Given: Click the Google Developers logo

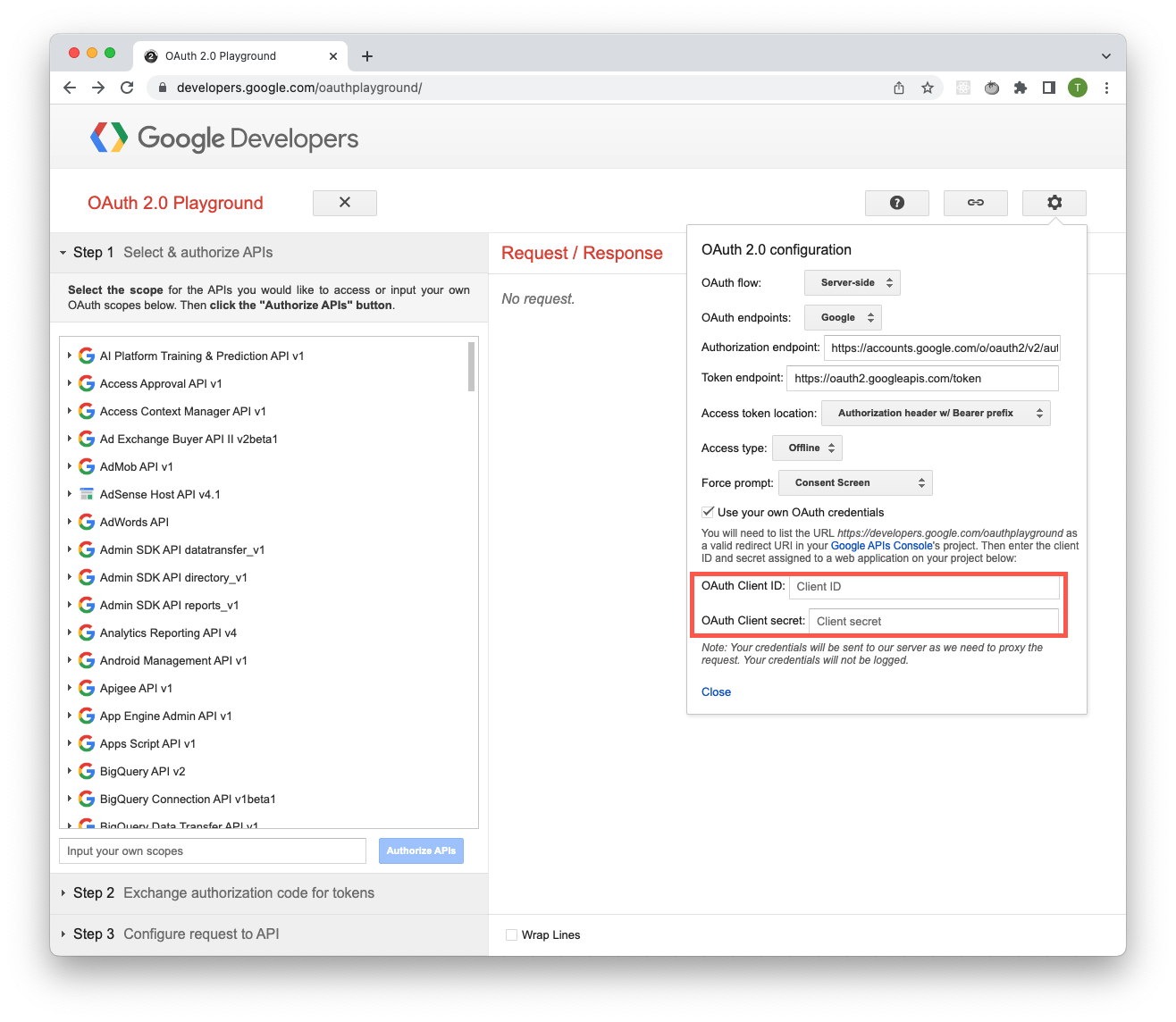Looking at the screenshot, I should coord(224,138).
